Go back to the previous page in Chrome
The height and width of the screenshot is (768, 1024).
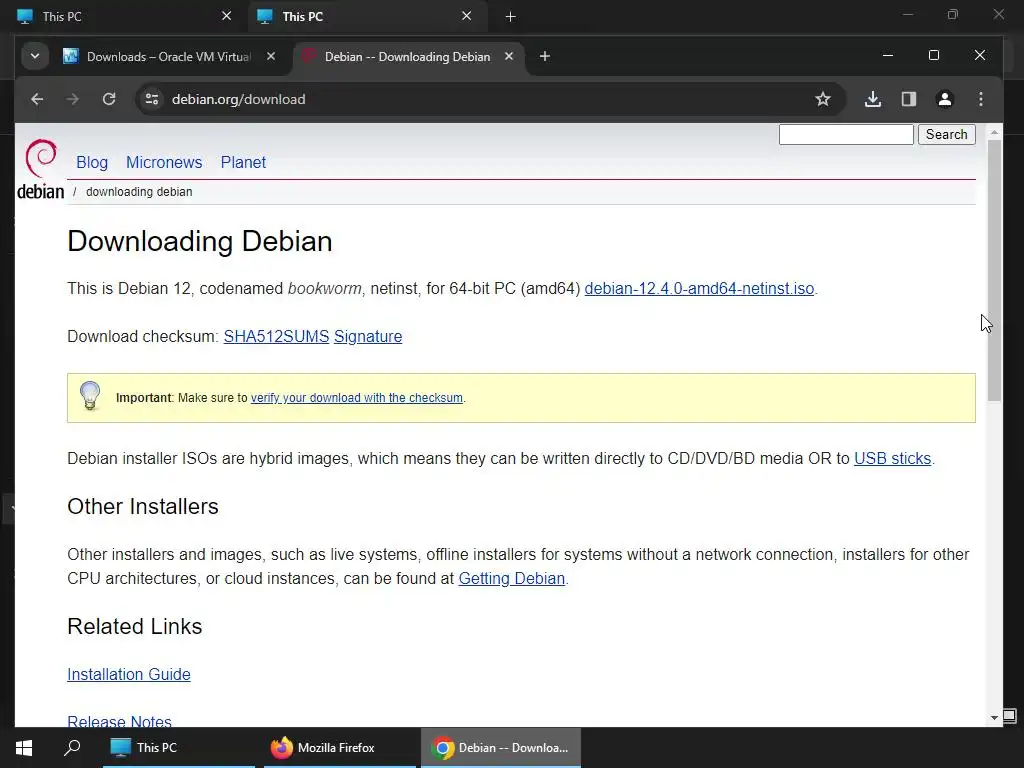37,99
